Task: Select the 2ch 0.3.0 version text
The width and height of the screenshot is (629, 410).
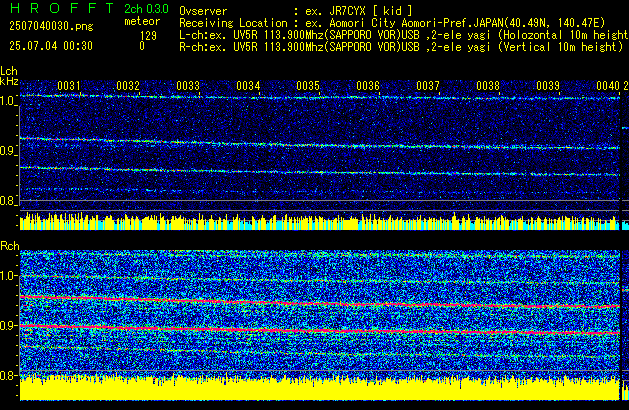Action: pyautogui.click(x=146, y=8)
